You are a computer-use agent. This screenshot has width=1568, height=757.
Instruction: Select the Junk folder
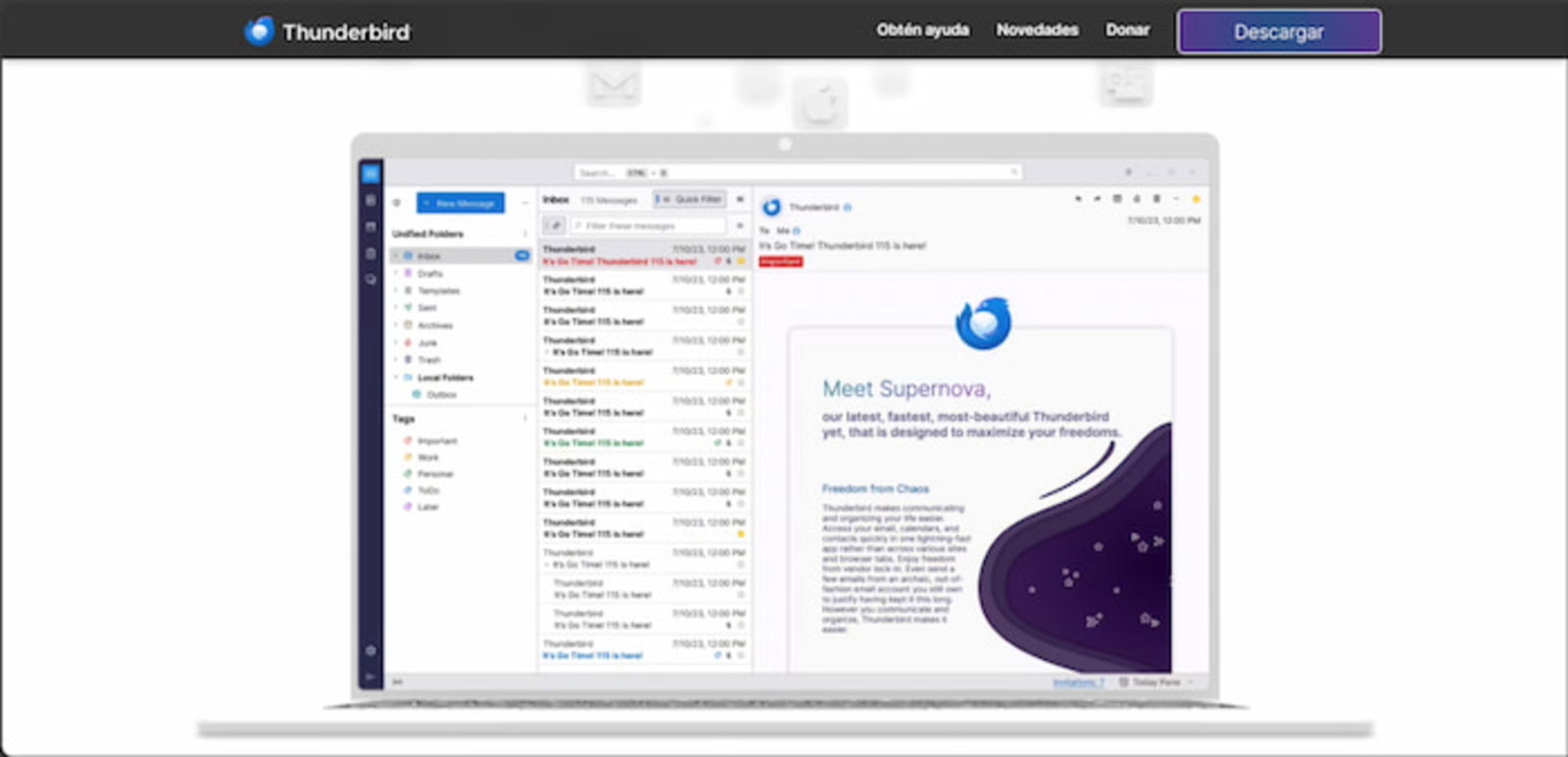(461, 343)
